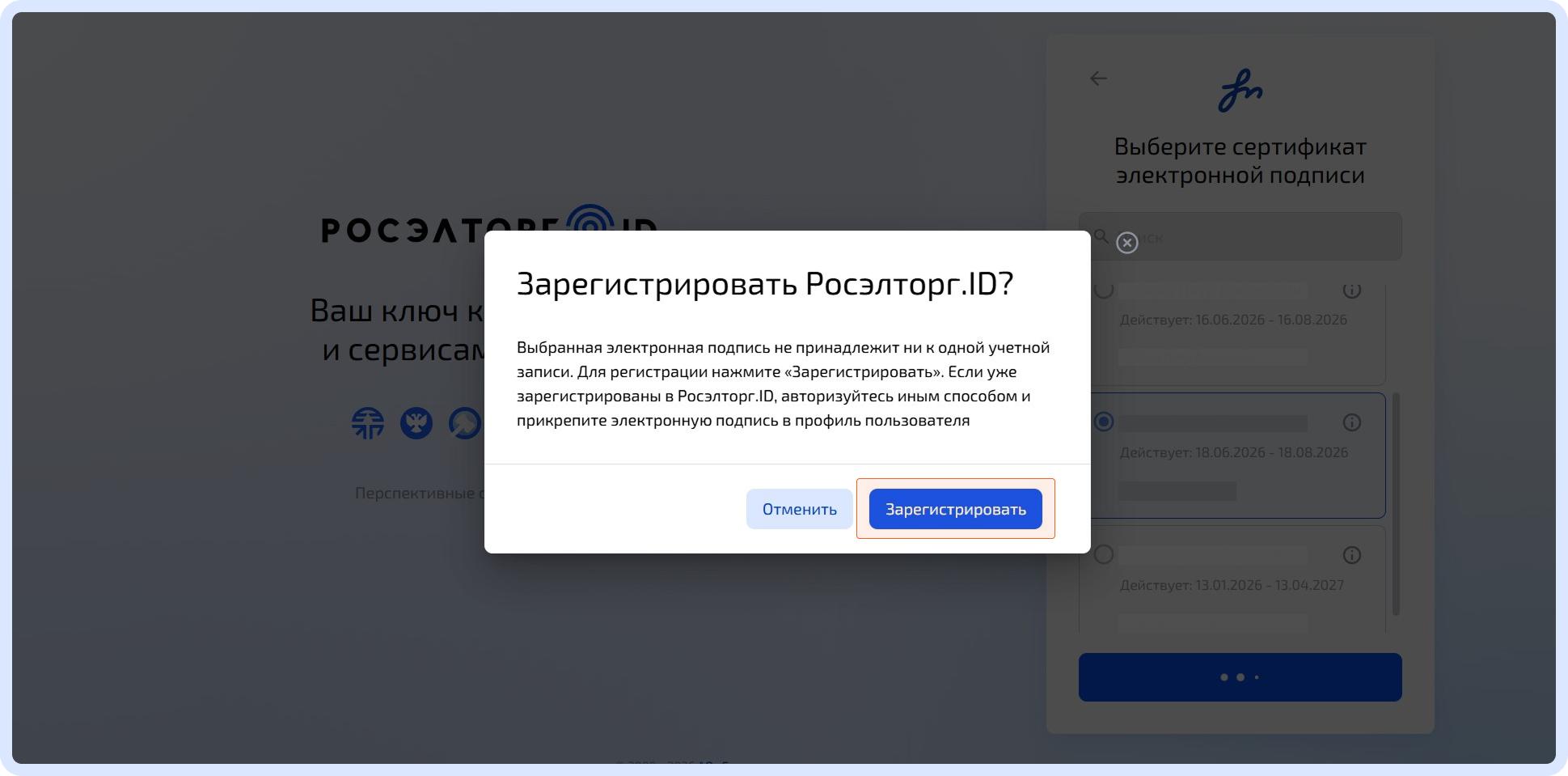
Task: Click the heading "Зарегистрировать Росэлторг.ID?"
Action: pos(765,284)
